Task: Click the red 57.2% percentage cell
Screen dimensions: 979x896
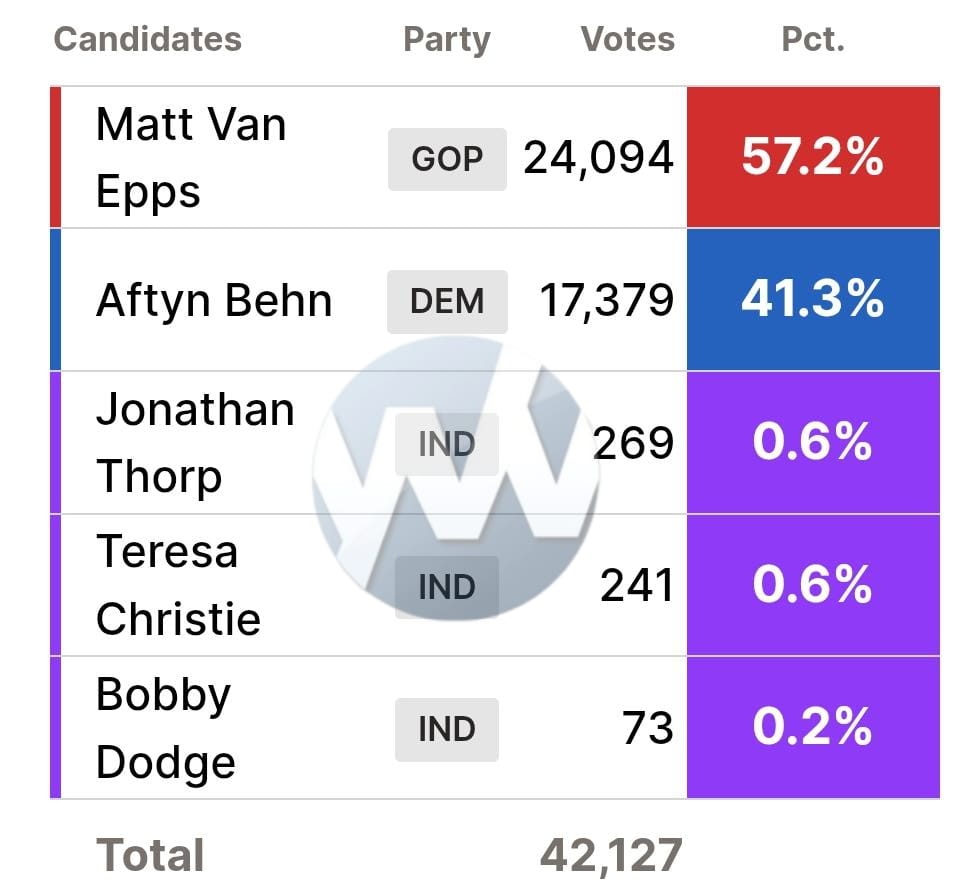Action: 813,158
